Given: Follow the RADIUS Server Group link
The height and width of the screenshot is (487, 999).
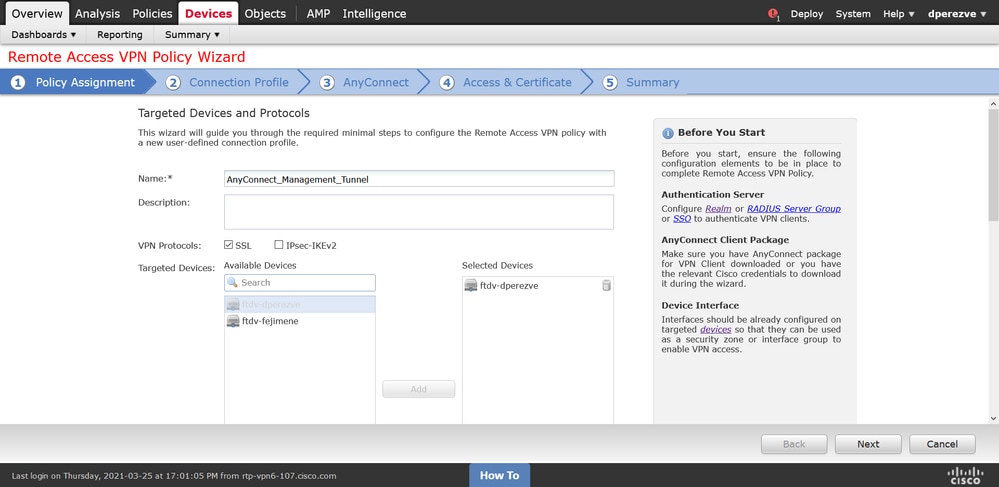Looking at the screenshot, I should click(x=794, y=209).
